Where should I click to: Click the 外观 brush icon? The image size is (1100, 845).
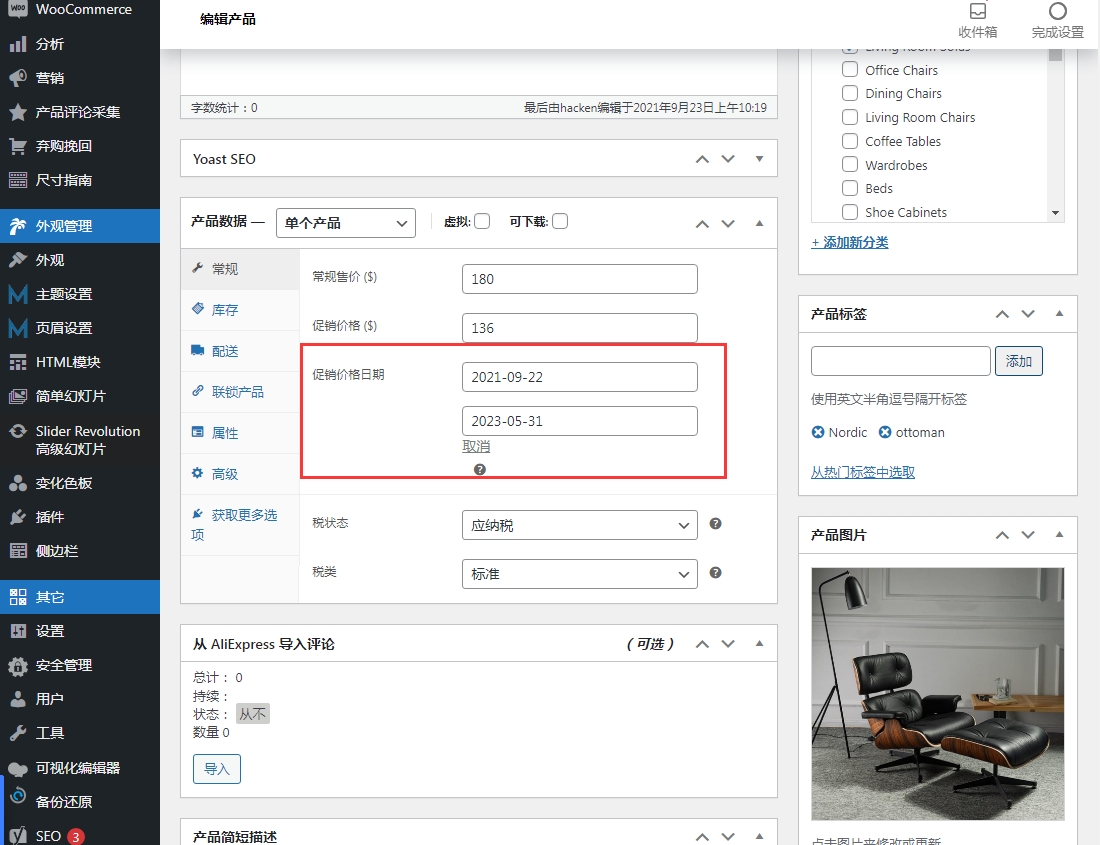[x=18, y=260]
